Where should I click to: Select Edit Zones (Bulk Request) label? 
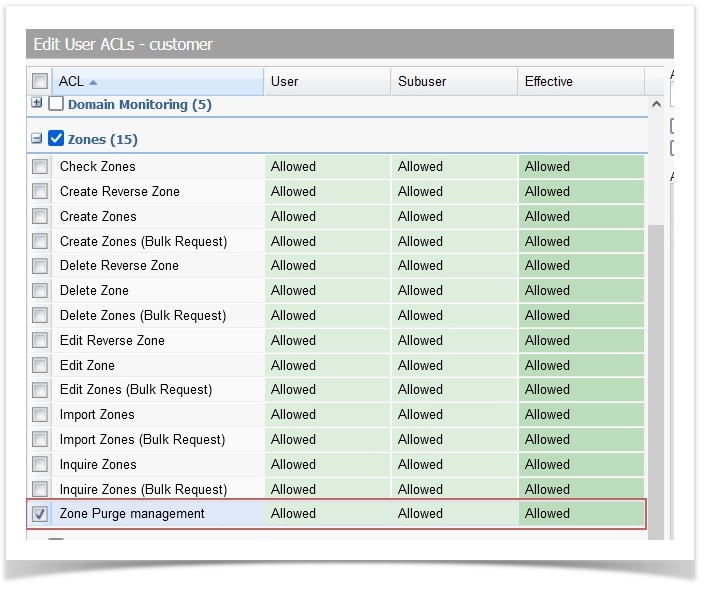coord(136,389)
